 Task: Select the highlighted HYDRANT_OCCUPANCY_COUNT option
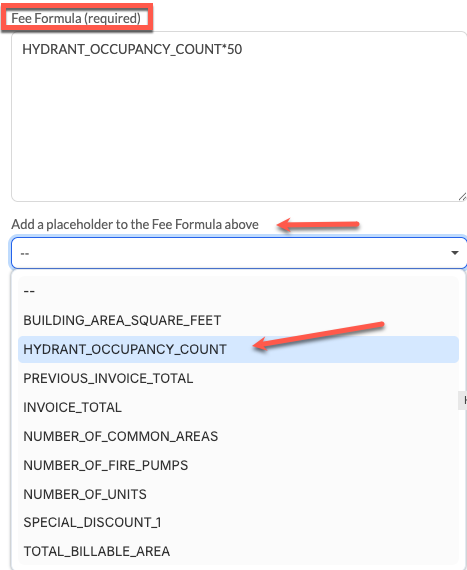[238, 349]
